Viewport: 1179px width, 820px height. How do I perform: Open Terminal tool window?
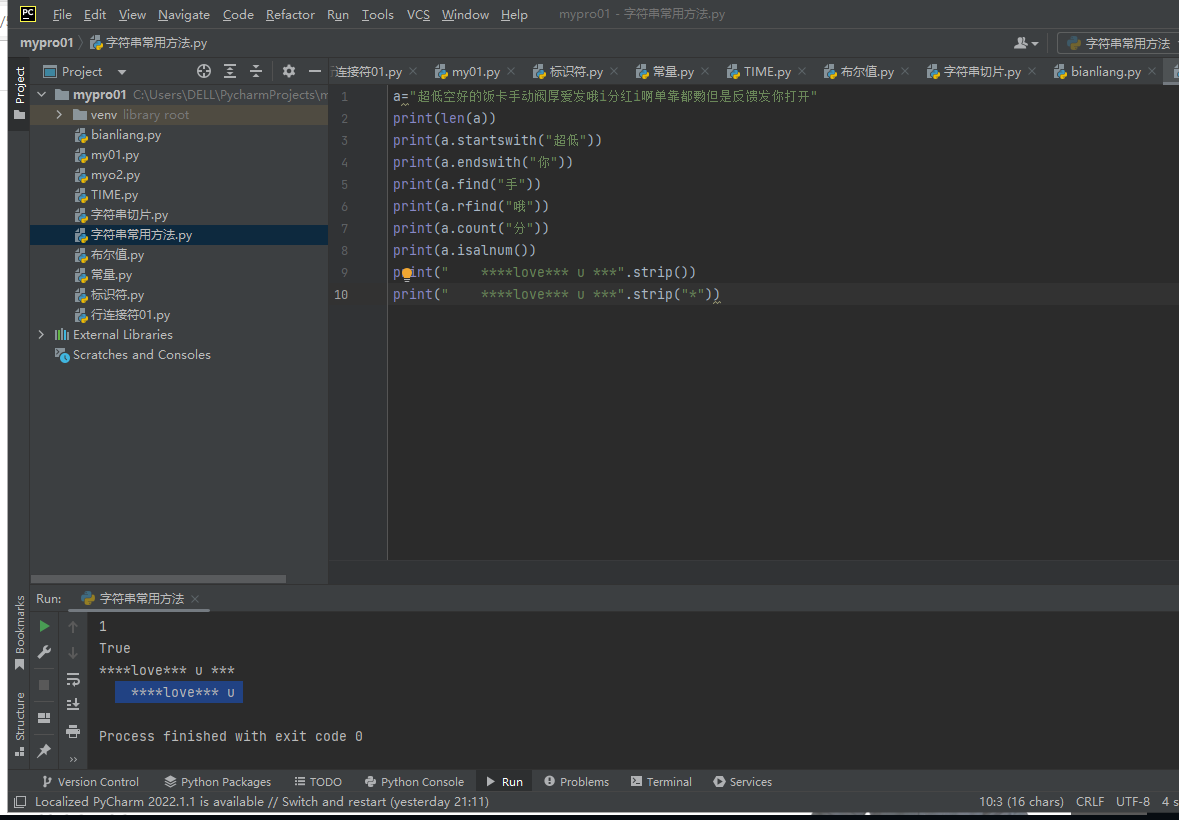[x=661, y=782]
